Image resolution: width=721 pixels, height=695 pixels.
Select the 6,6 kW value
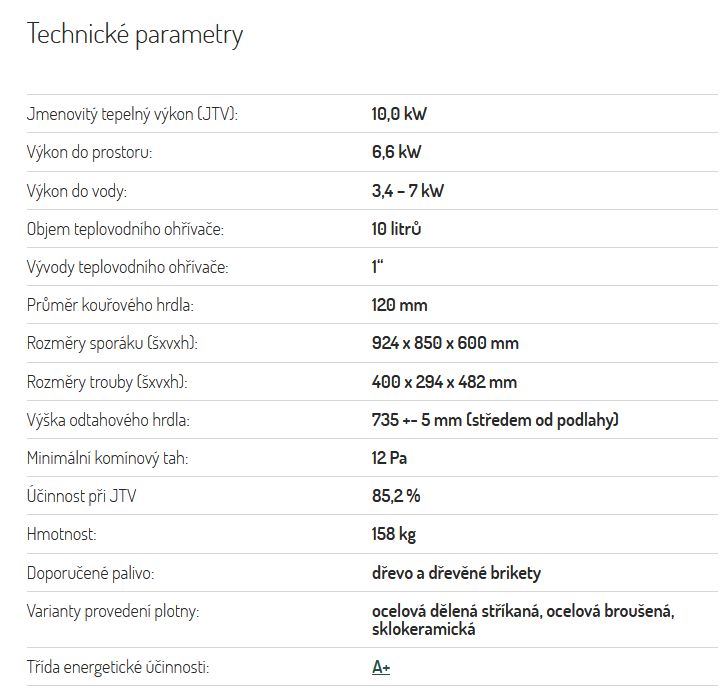point(396,152)
